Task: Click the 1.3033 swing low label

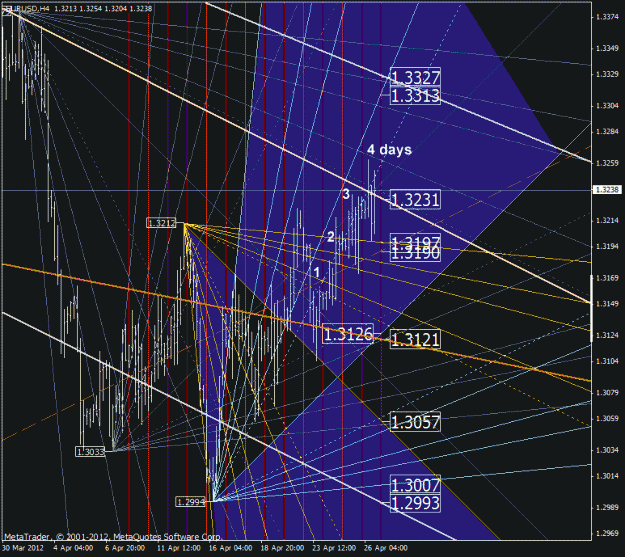Action: tap(90, 452)
